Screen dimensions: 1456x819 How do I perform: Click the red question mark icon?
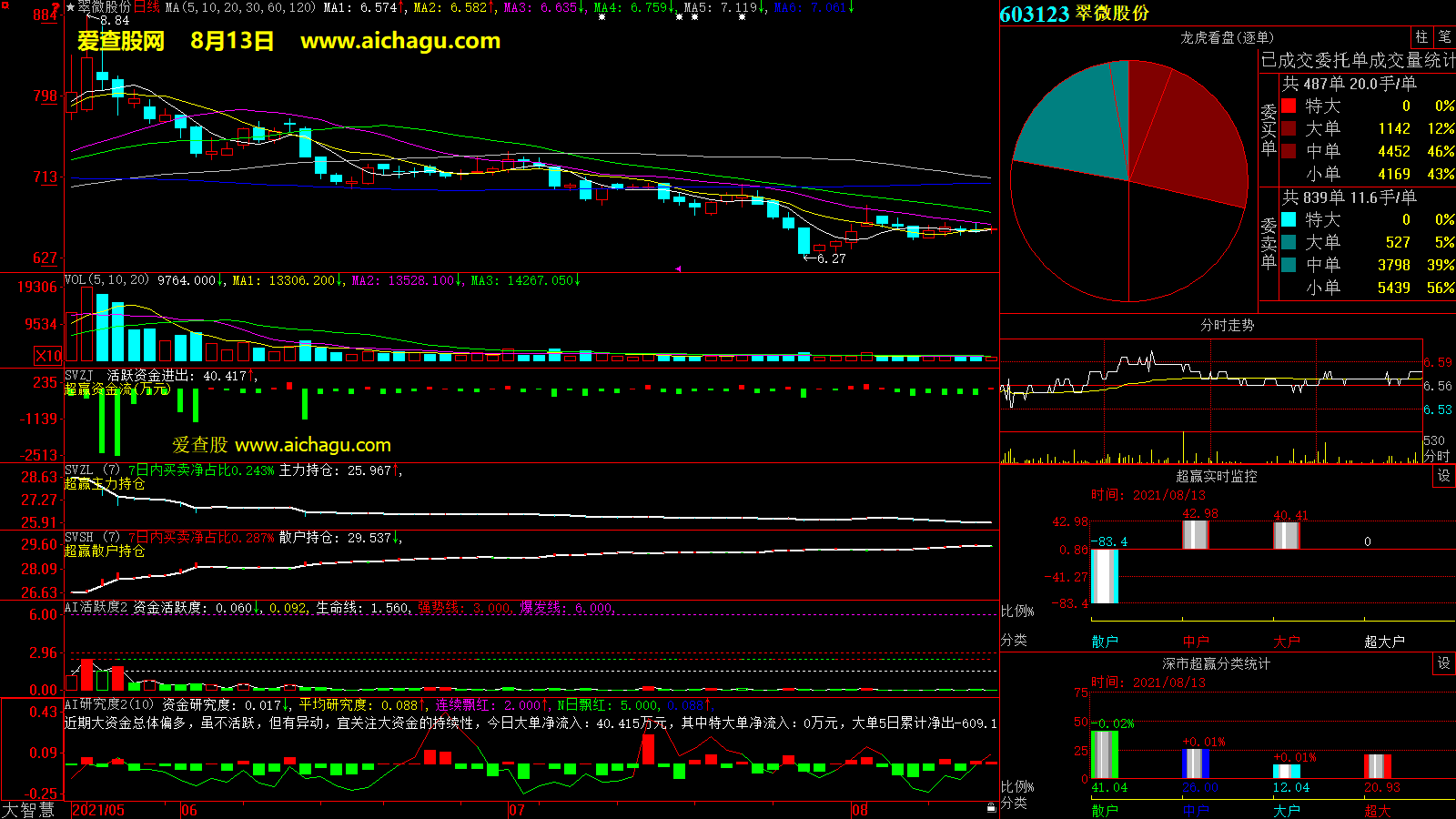pyautogui.click(x=56, y=7)
